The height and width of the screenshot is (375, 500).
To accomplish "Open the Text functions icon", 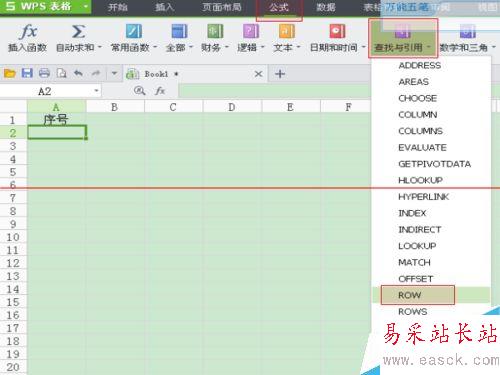I will pos(287,32).
